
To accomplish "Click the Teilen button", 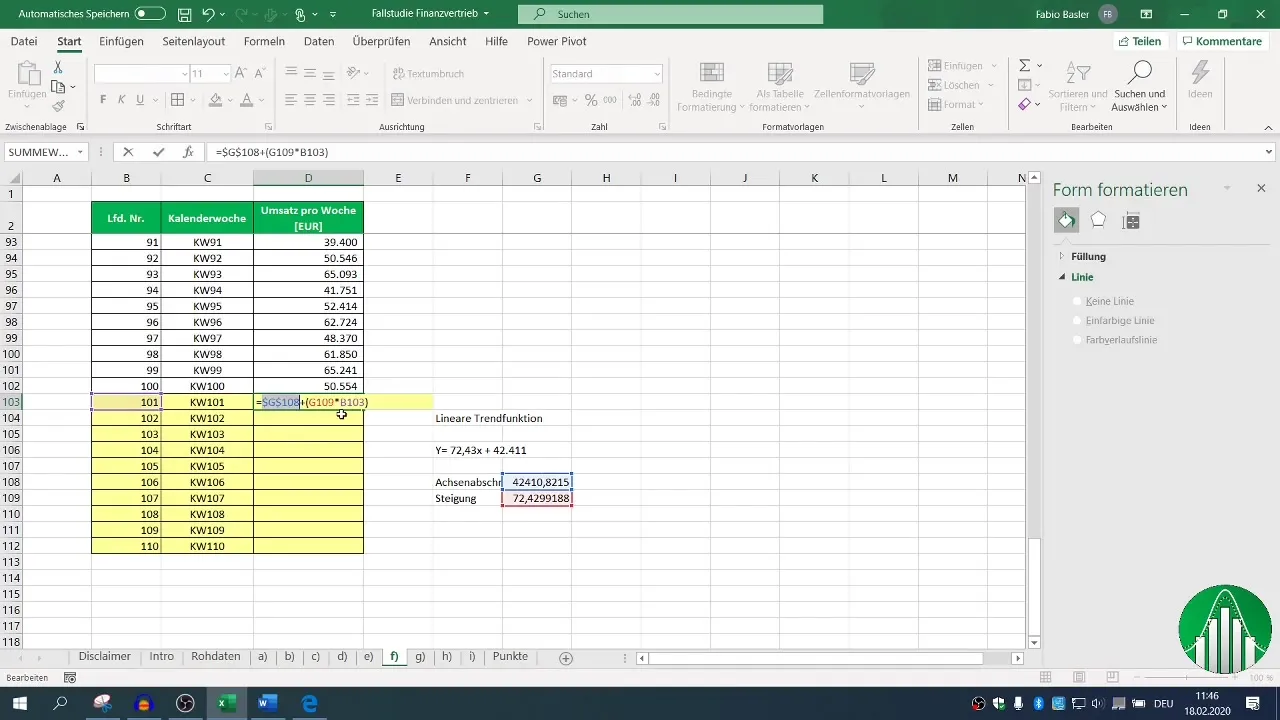I will pos(1140,41).
